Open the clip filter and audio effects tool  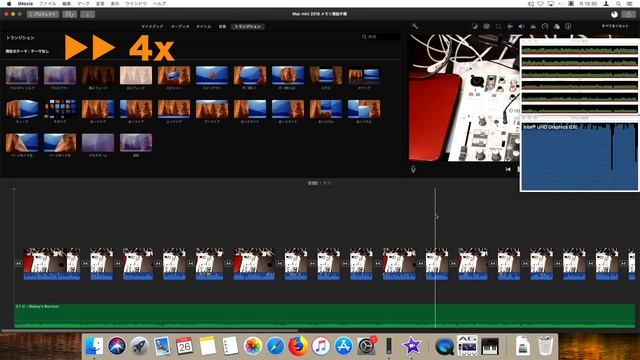click(x=557, y=27)
